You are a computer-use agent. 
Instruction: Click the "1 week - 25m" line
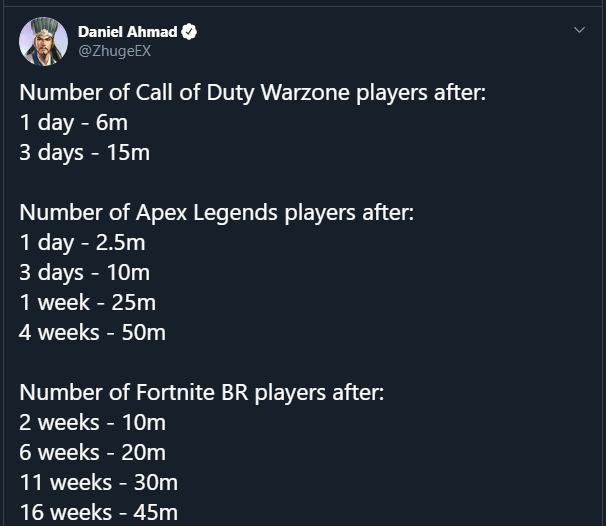coord(87,302)
